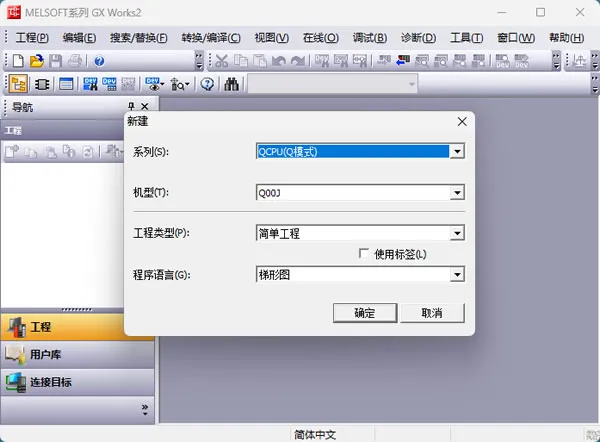
Task: Enable the 使用标签(L) checkbox
Action: point(364,253)
